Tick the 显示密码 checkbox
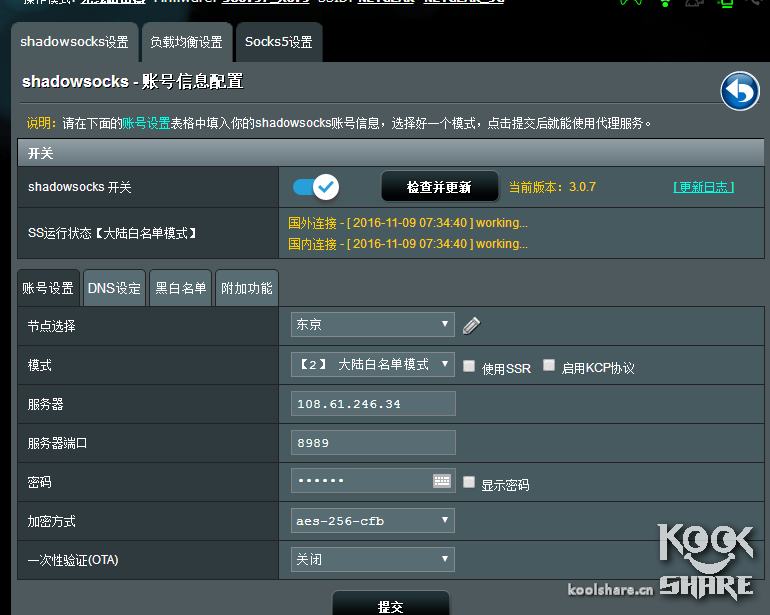The image size is (770, 615). 469,482
